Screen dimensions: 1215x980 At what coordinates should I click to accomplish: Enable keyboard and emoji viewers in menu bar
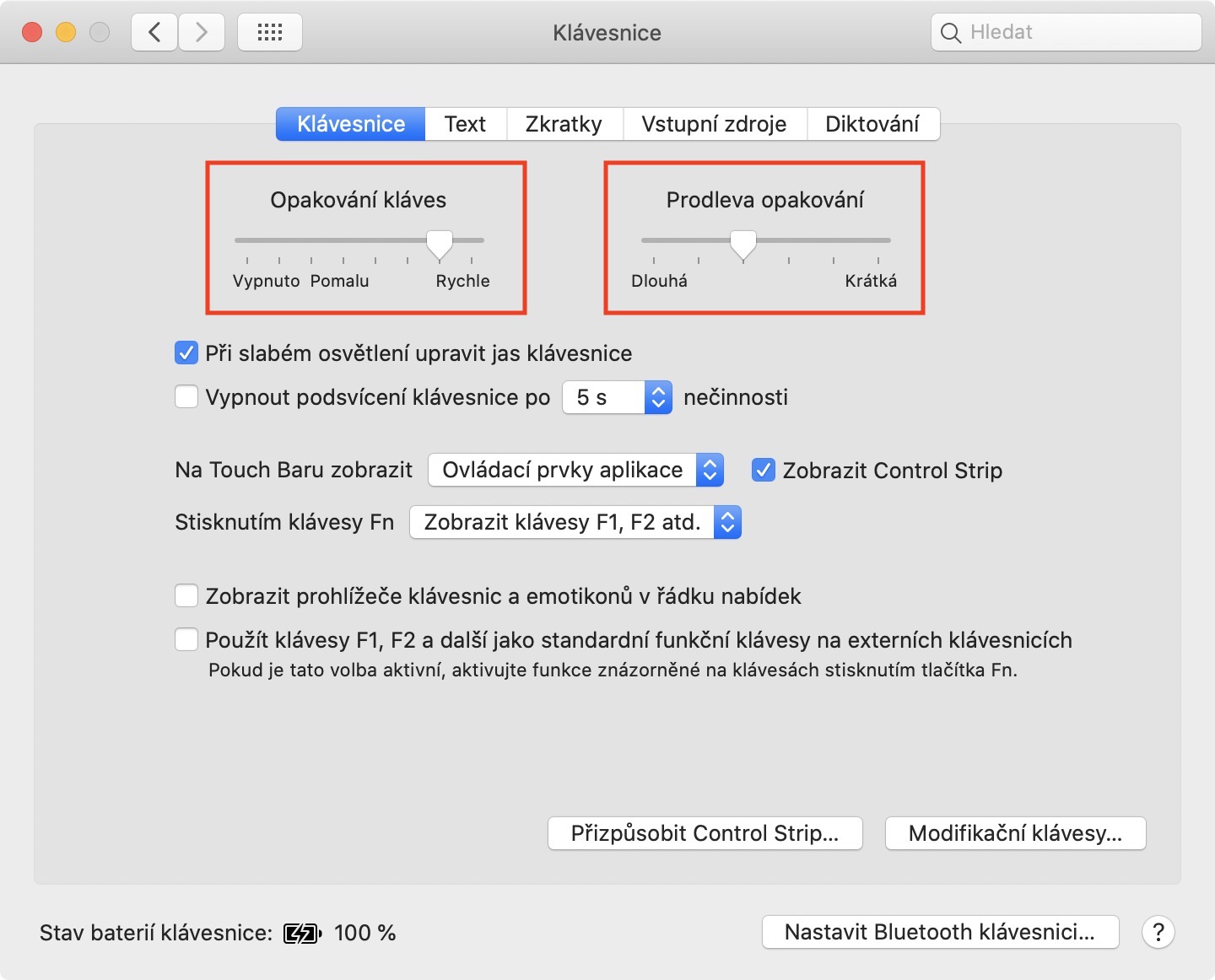(x=186, y=596)
